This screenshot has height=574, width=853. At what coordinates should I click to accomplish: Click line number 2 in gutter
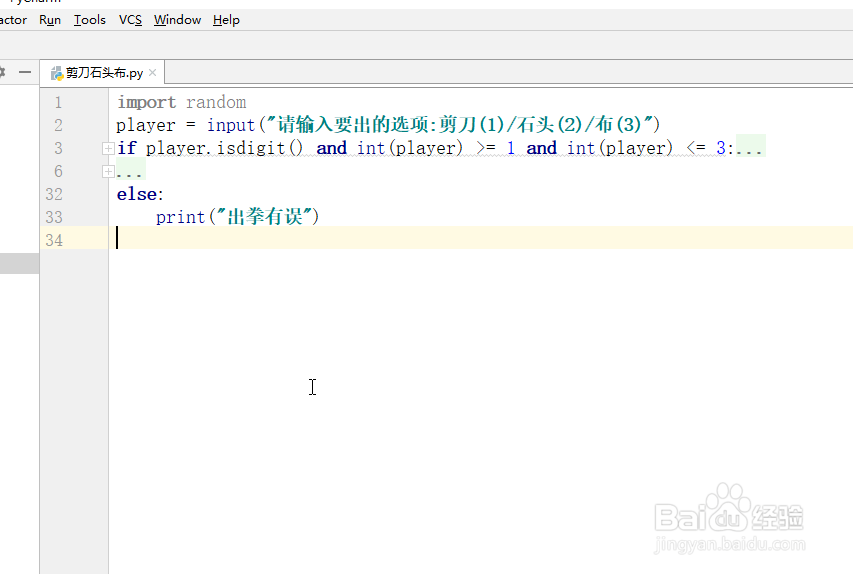(x=58, y=125)
